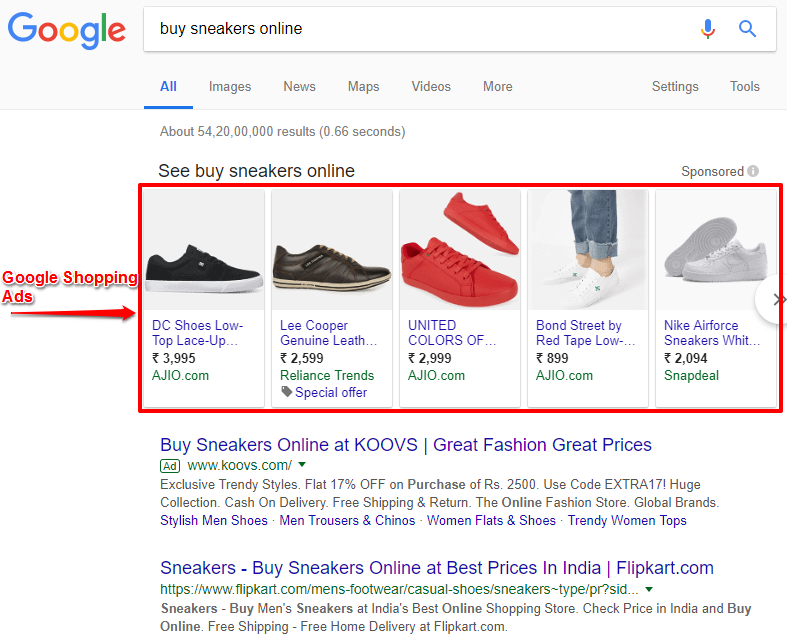The width and height of the screenshot is (787, 639).
Task: Switch to the News tab
Action: click(299, 87)
